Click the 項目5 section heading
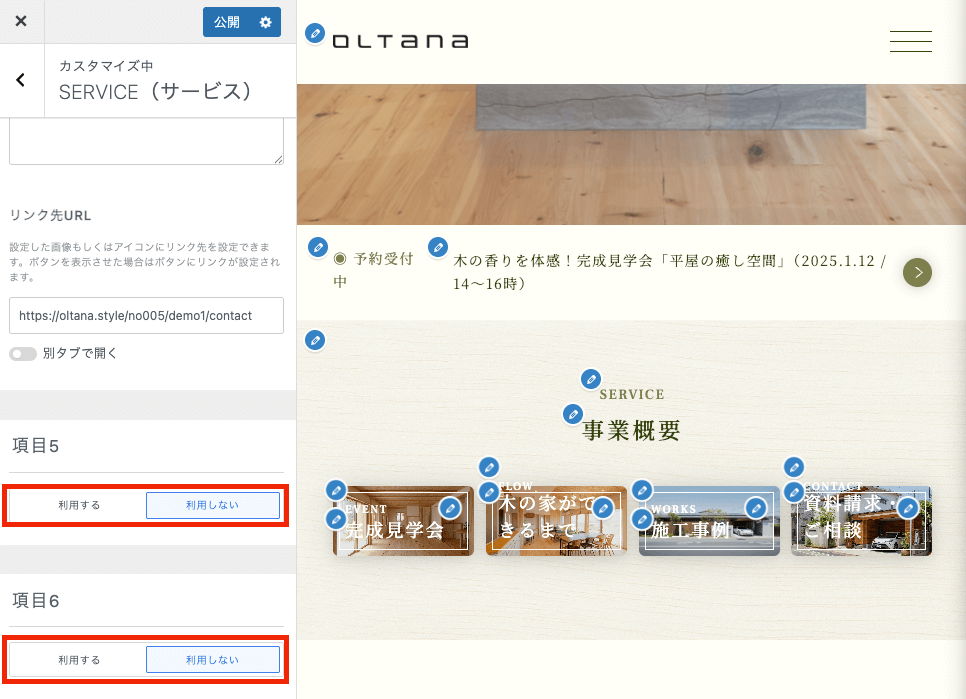Screen dimensions: 966x699 tap(36, 446)
